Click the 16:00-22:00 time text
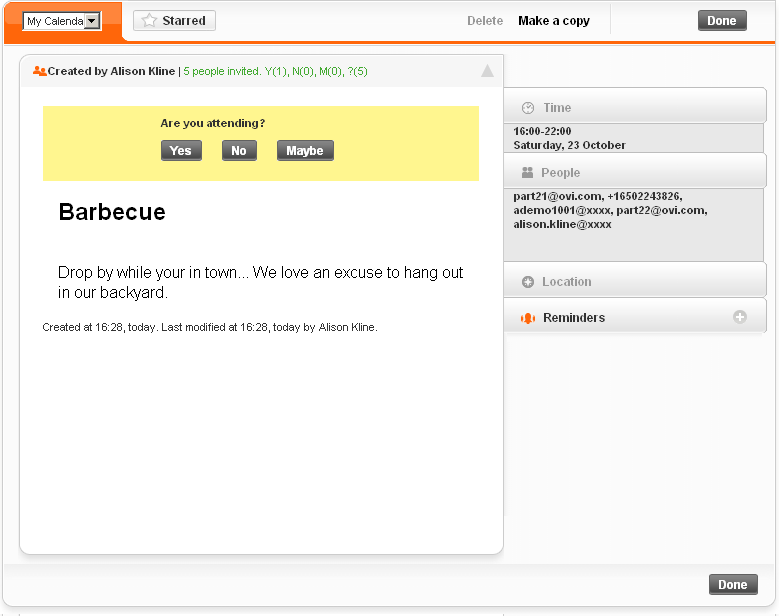 (542, 131)
